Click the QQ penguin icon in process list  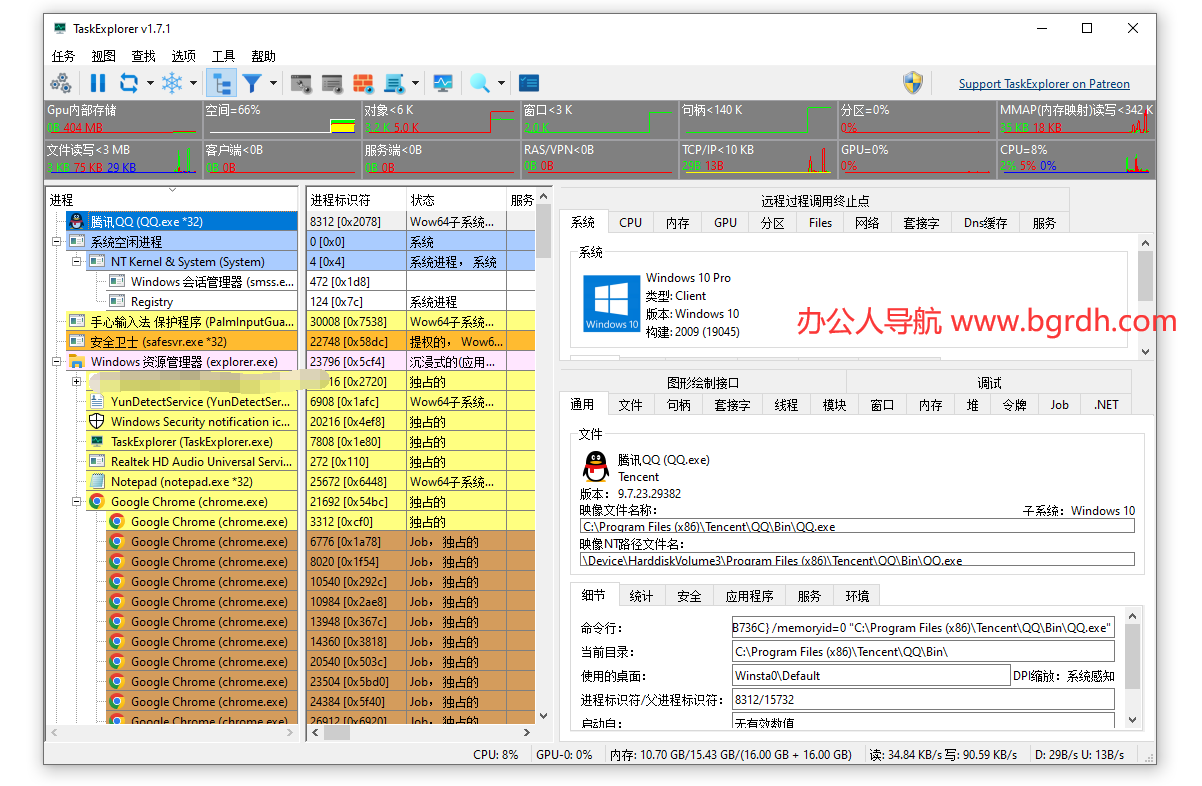tap(77, 221)
